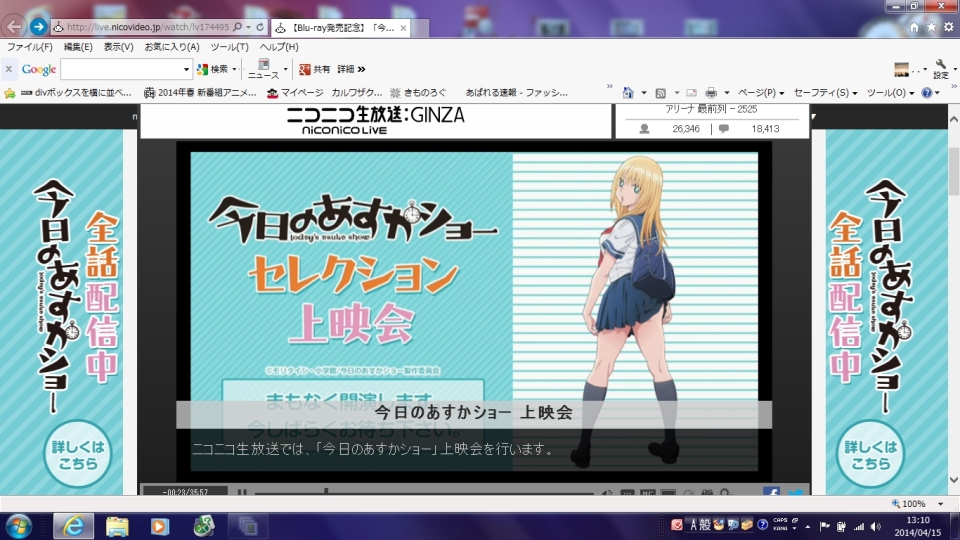Pause the live player
Image resolution: width=960 pixels, height=540 pixels.
242,492
